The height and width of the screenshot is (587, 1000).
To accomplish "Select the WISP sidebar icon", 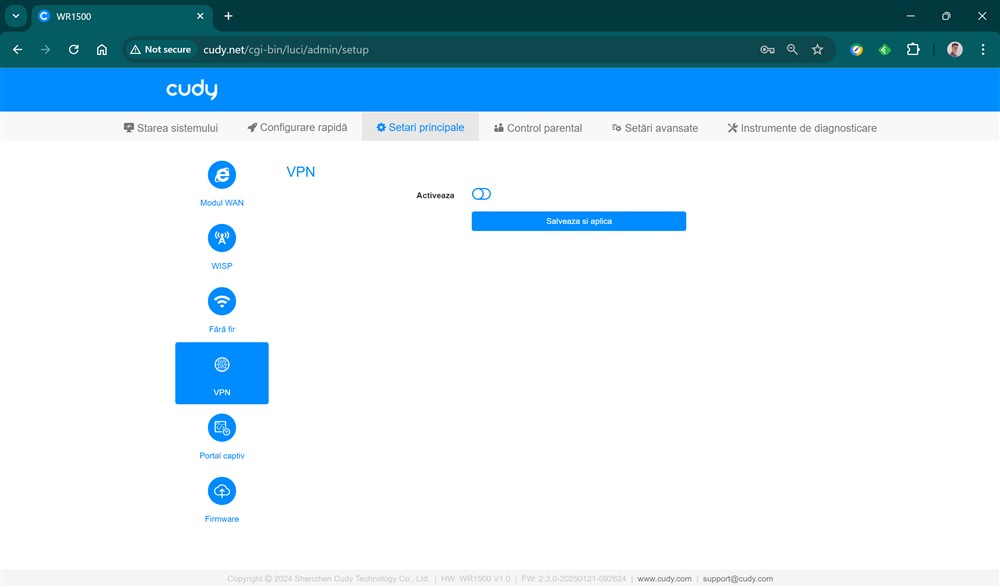I will (x=222, y=238).
